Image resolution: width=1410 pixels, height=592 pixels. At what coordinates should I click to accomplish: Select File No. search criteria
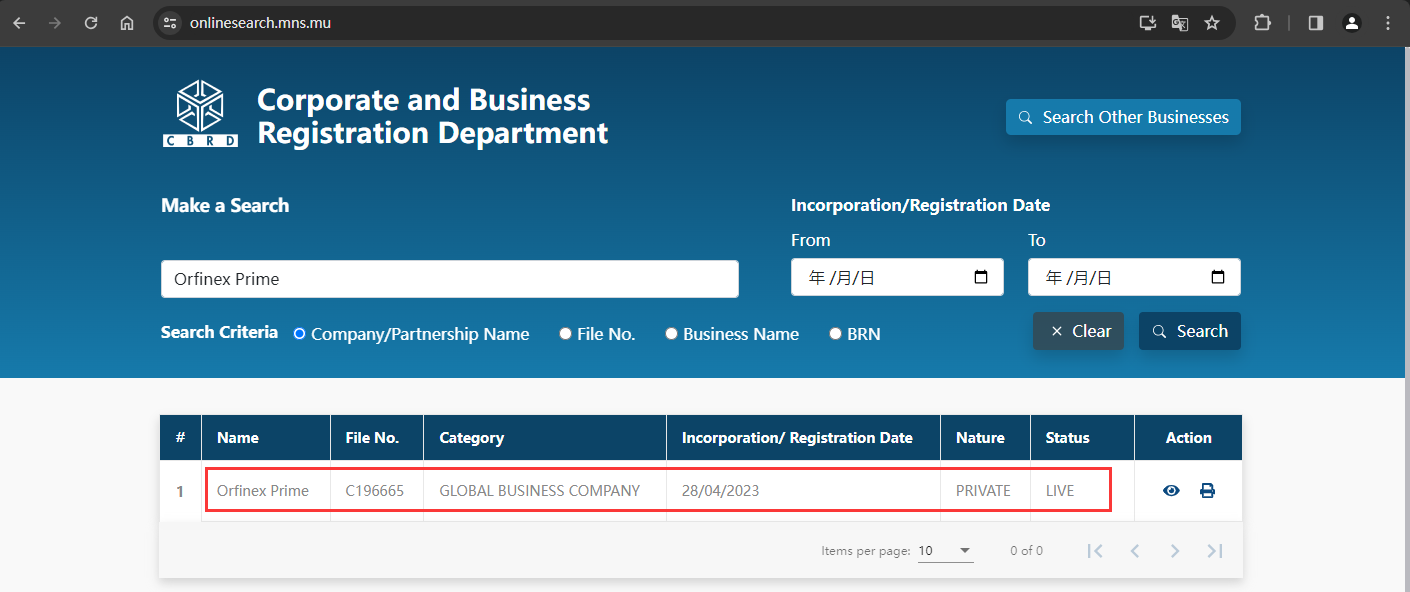[566, 334]
